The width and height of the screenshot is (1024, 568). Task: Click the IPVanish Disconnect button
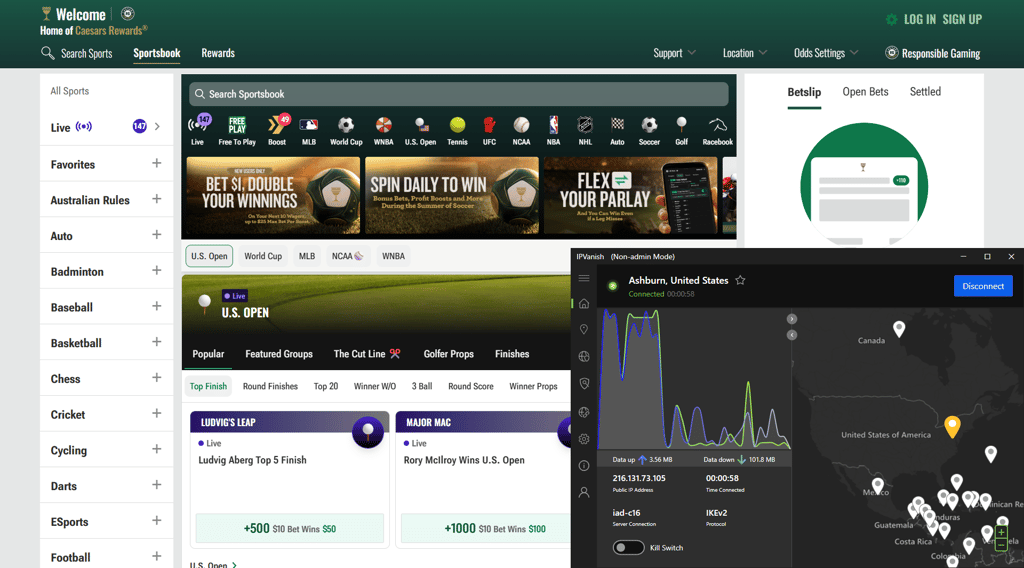click(x=983, y=286)
